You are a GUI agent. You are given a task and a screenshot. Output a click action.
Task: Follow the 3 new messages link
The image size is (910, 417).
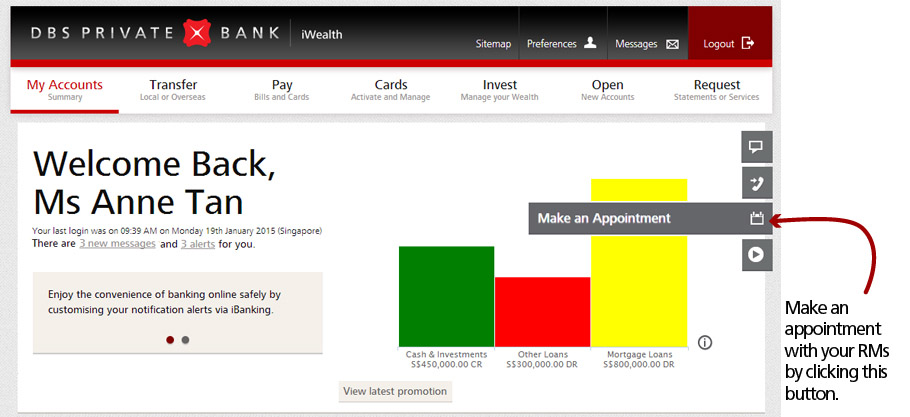[x=117, y=244]
